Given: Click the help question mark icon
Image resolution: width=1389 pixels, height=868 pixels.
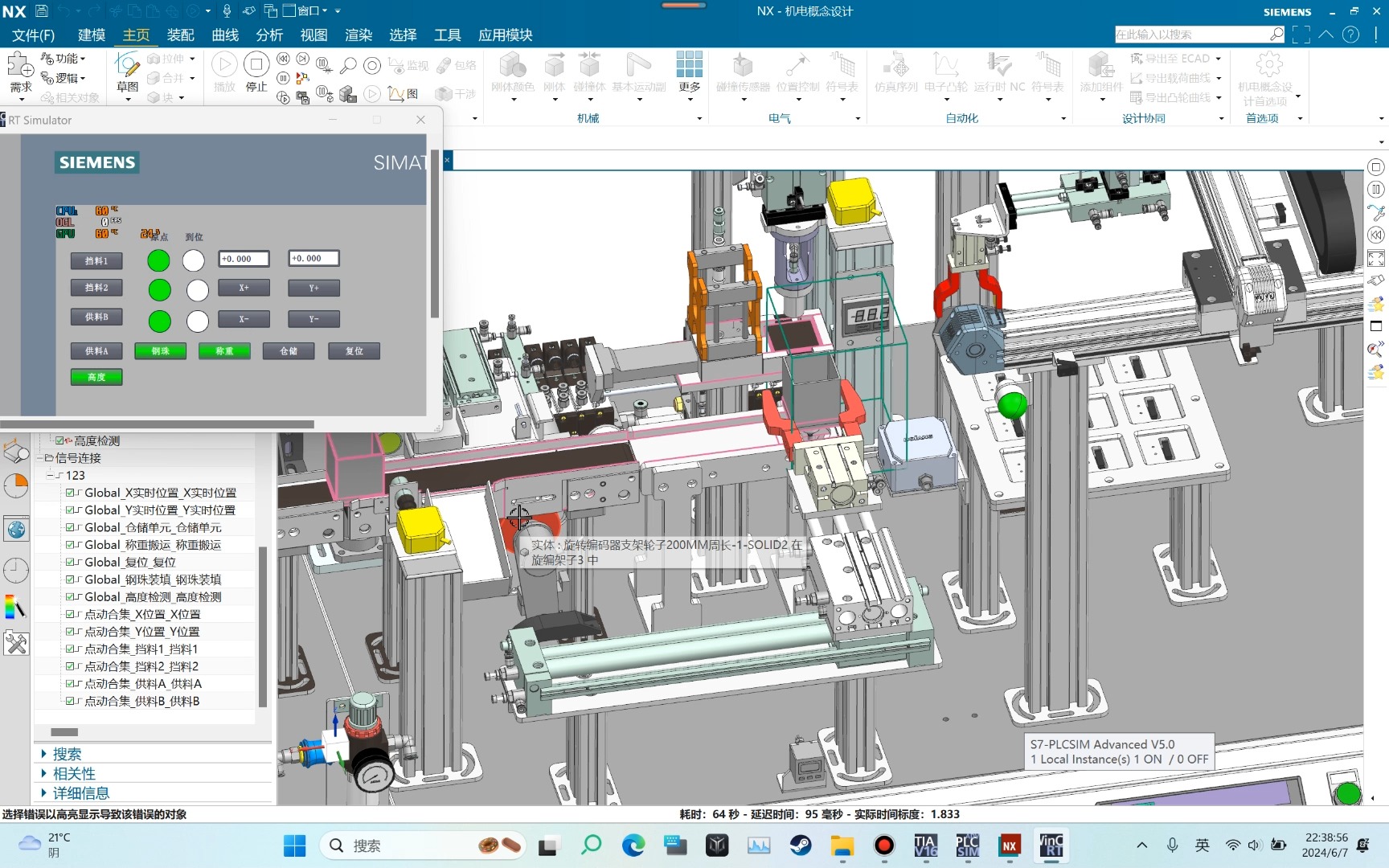Looking at the screenshot, I should click(x=1350, y=35).
